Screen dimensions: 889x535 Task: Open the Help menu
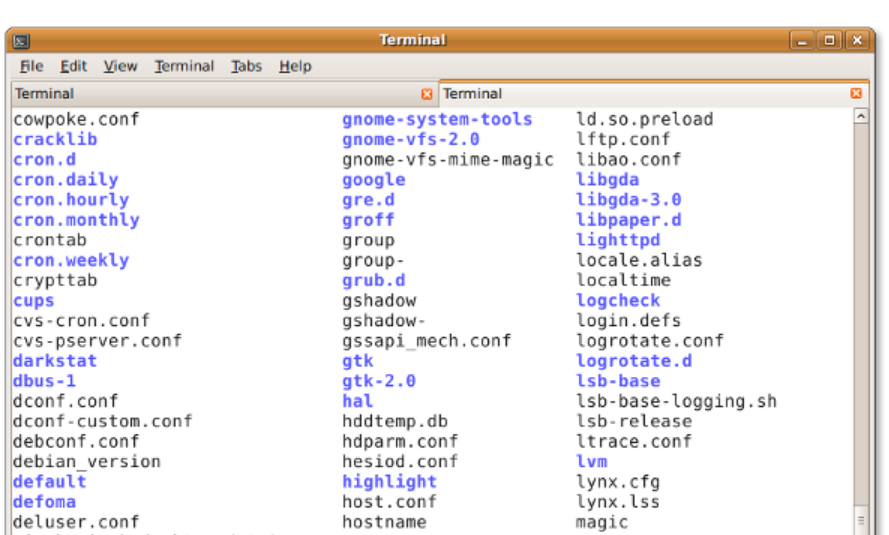pyautogui.click(x=295, y=66)
